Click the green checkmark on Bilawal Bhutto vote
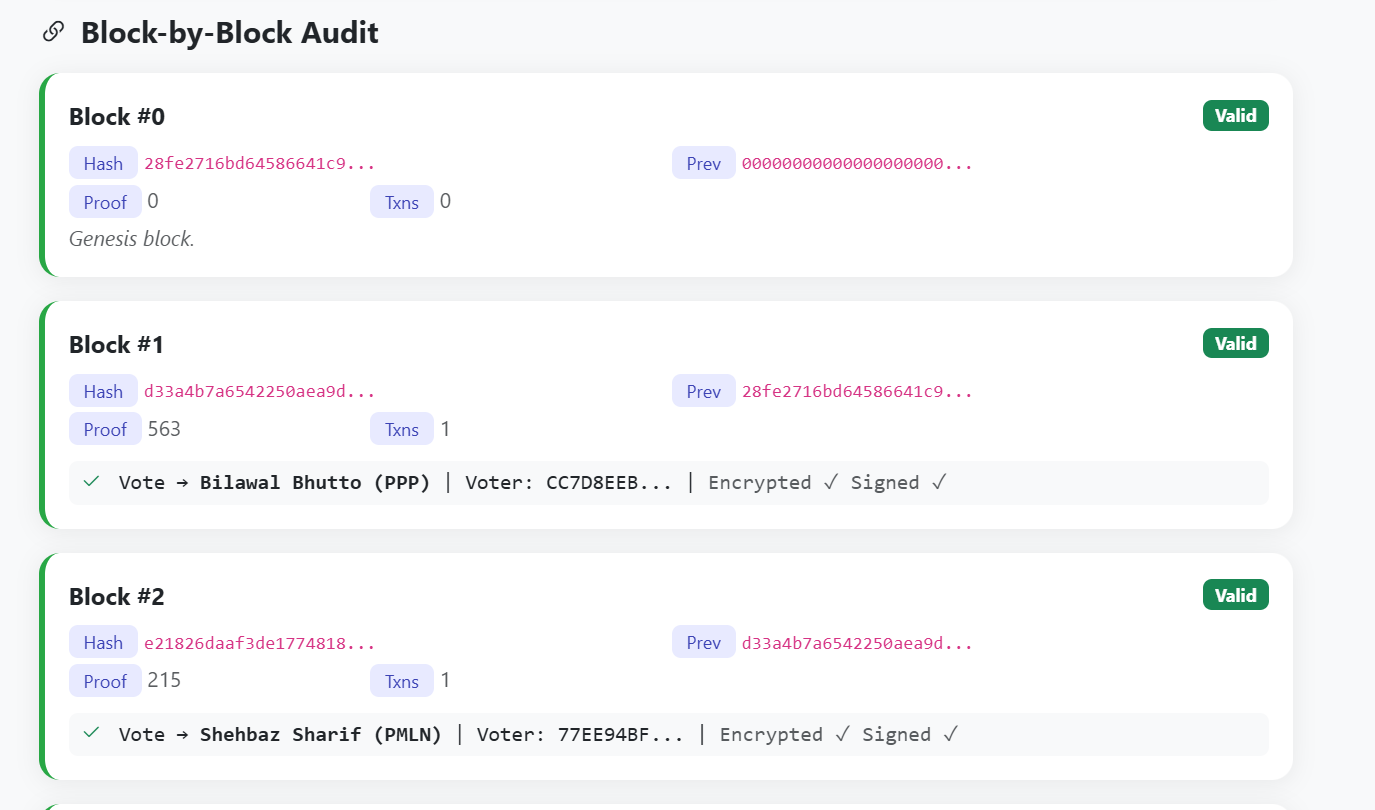 tap(92, 482)
